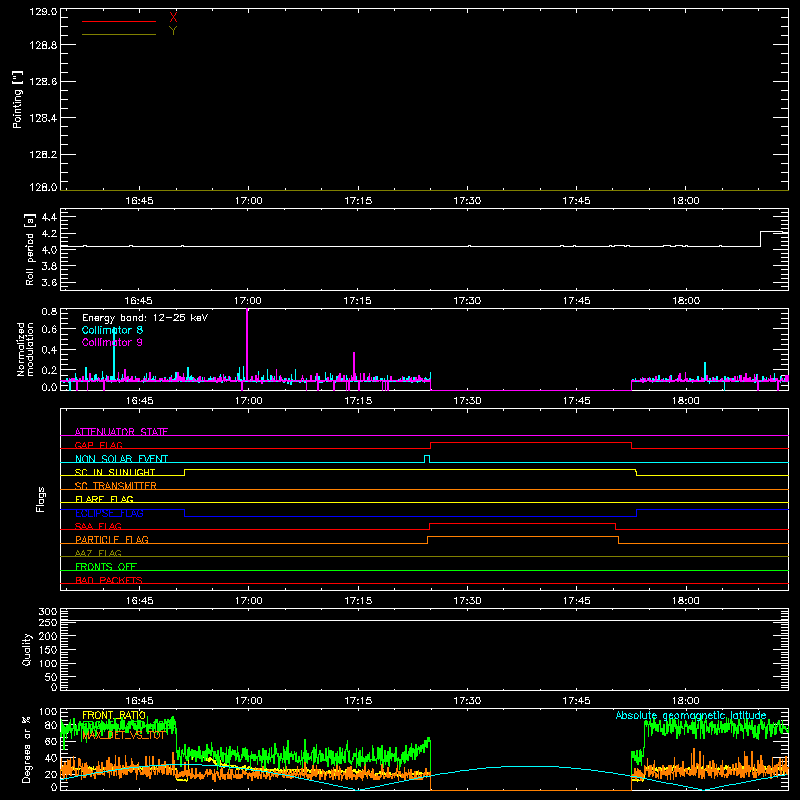Click the ECLIPSE_FLAG label
The height and width of the screenshot is (800, 800).
tap(109, 513)
